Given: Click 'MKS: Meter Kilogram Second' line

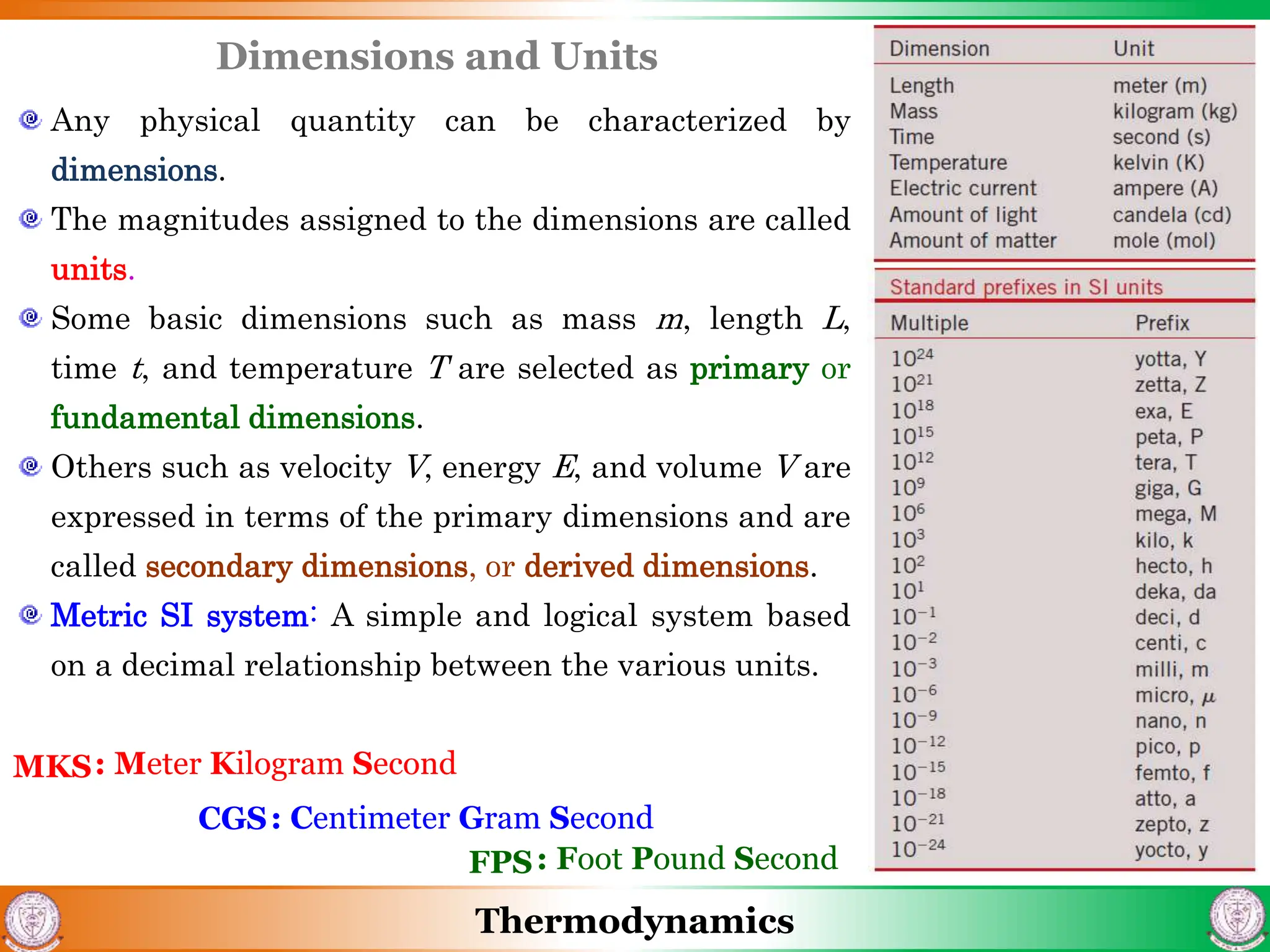Looking at the screenshot, I should [235, 764].
